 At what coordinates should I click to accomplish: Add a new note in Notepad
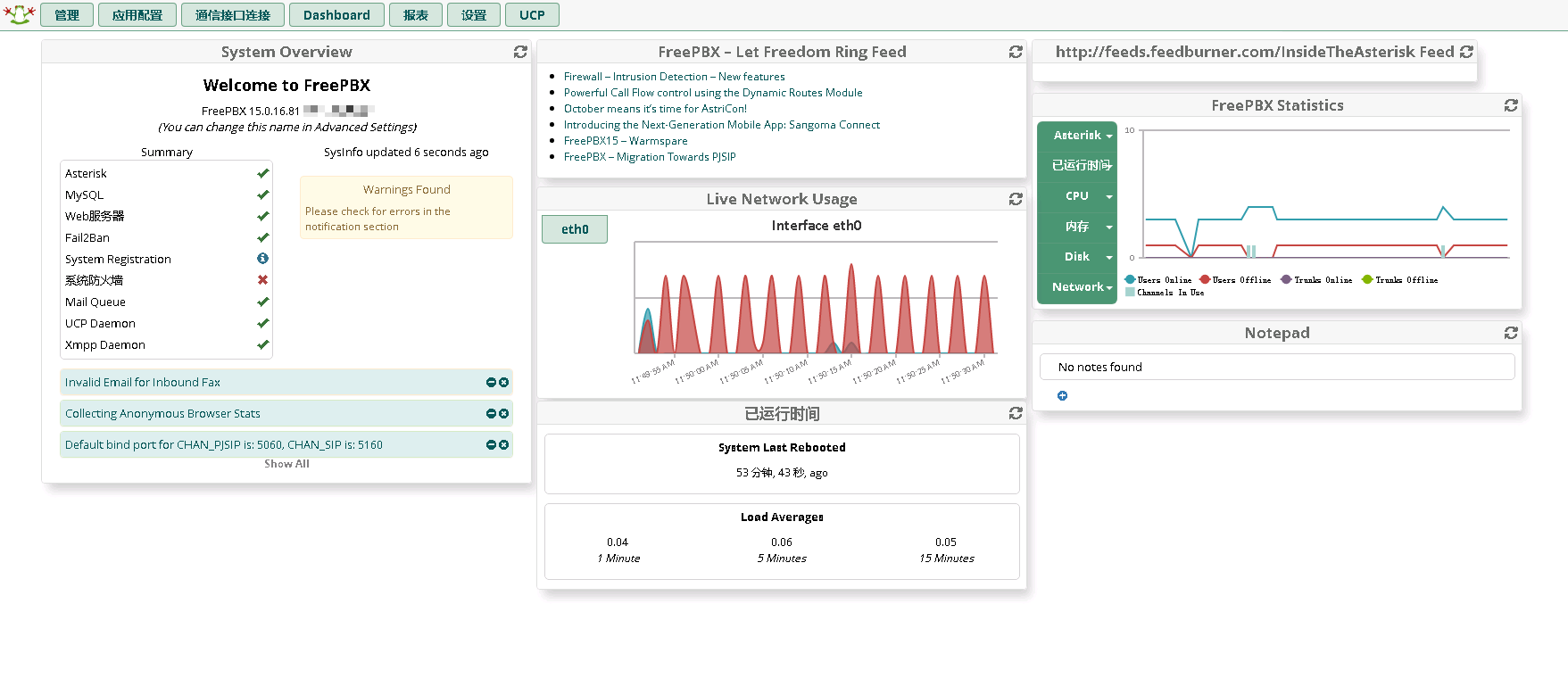pos(1062,396)
